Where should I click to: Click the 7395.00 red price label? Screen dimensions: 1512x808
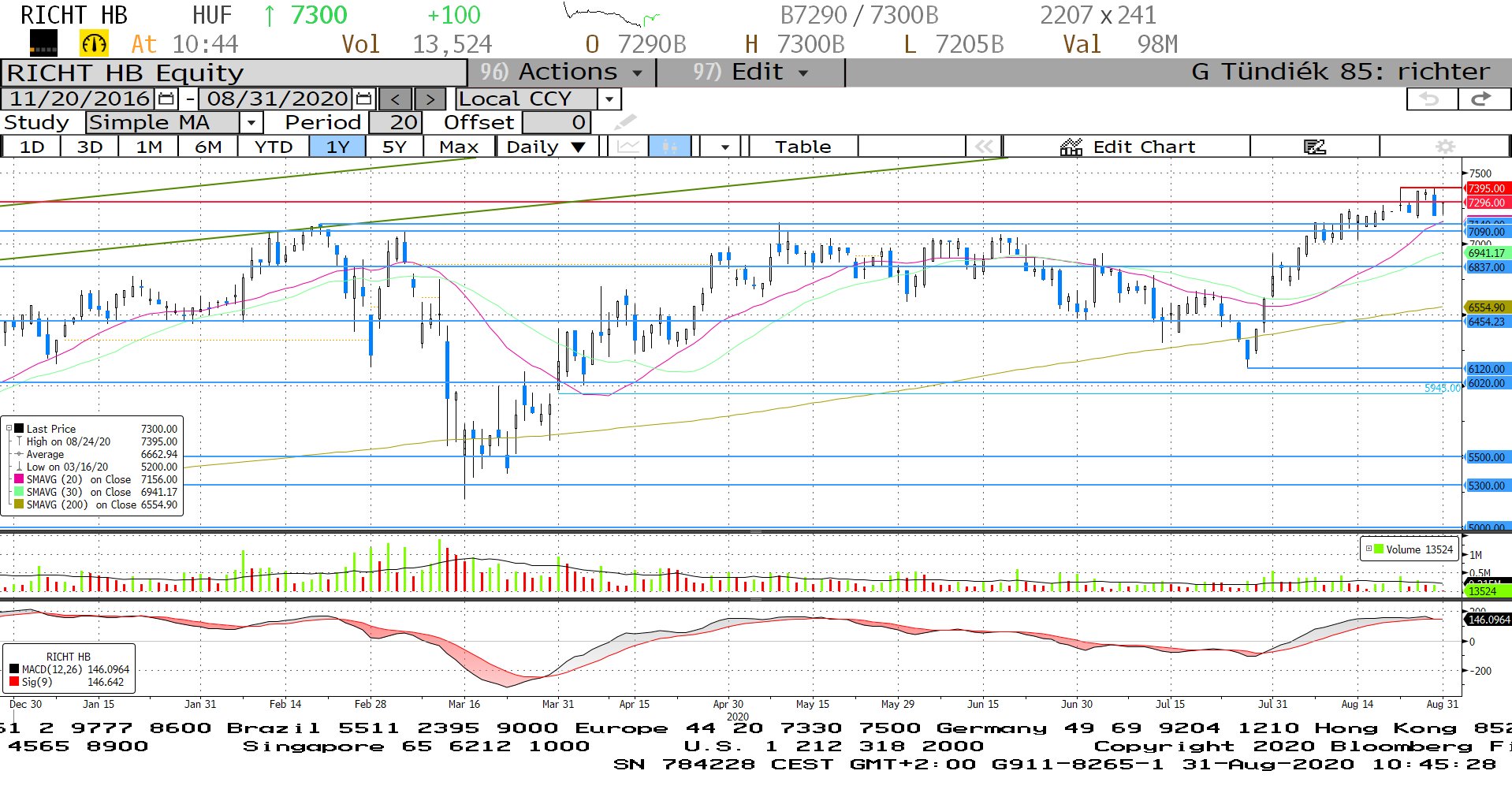coord(1487,188)
